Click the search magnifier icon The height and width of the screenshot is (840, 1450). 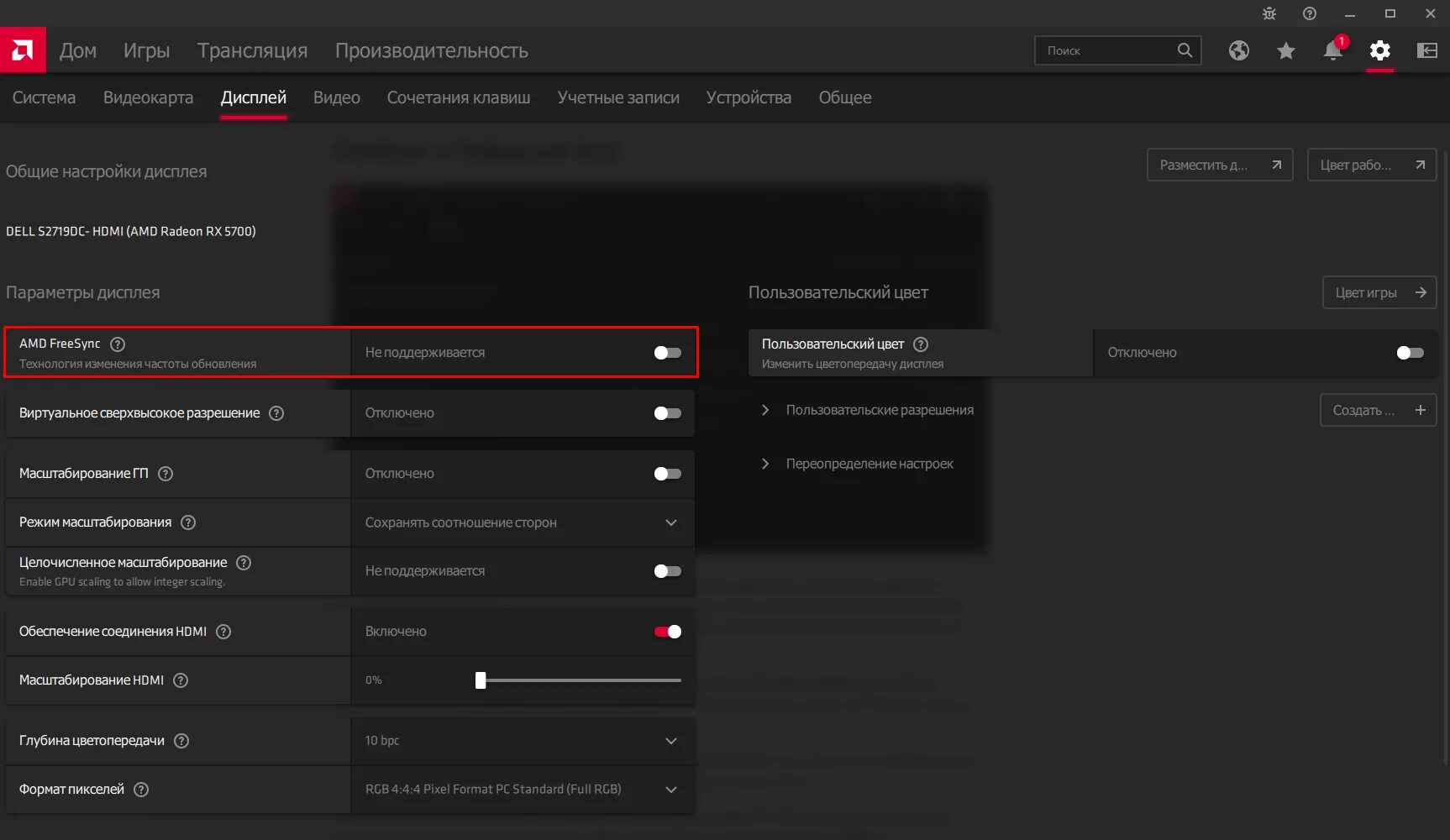(1185, 50)
